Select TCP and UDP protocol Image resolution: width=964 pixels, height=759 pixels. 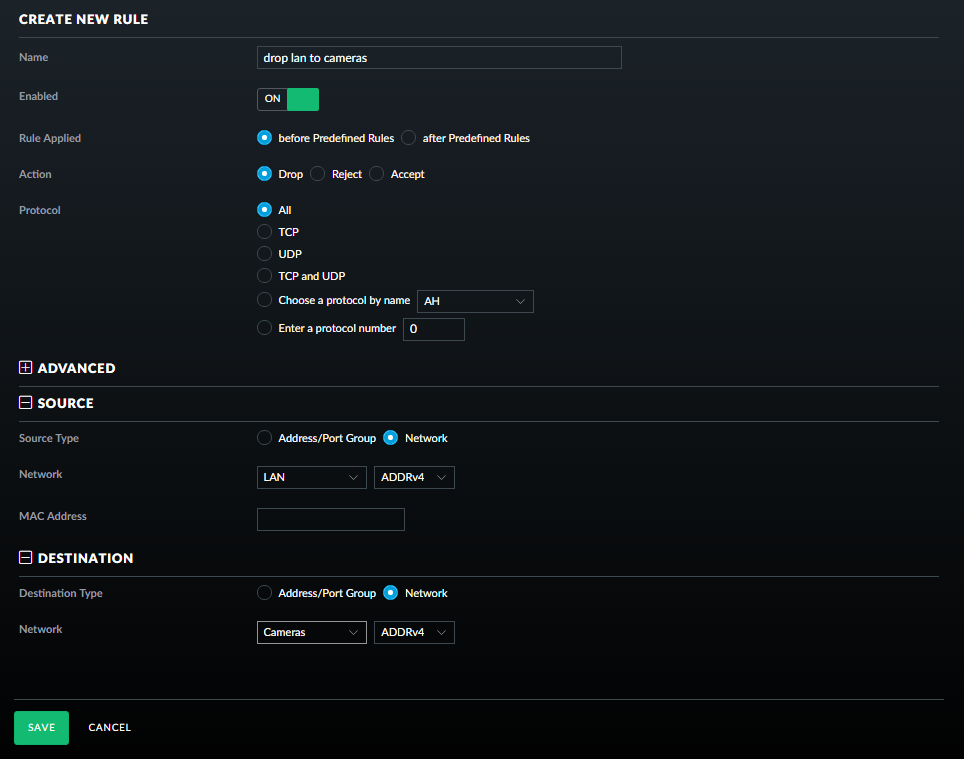click(265, 276)
